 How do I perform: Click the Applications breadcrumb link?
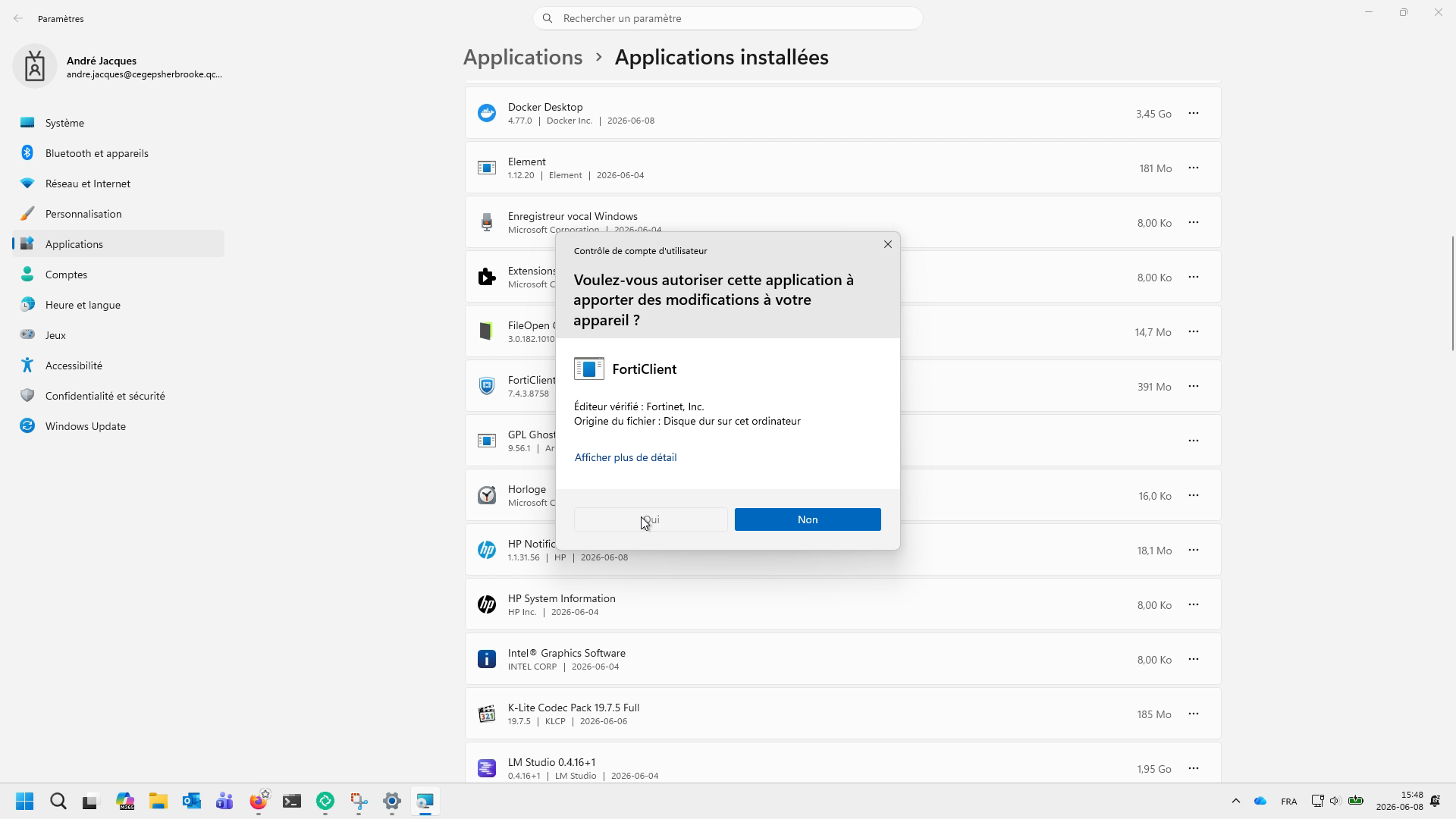pos(523,58)
